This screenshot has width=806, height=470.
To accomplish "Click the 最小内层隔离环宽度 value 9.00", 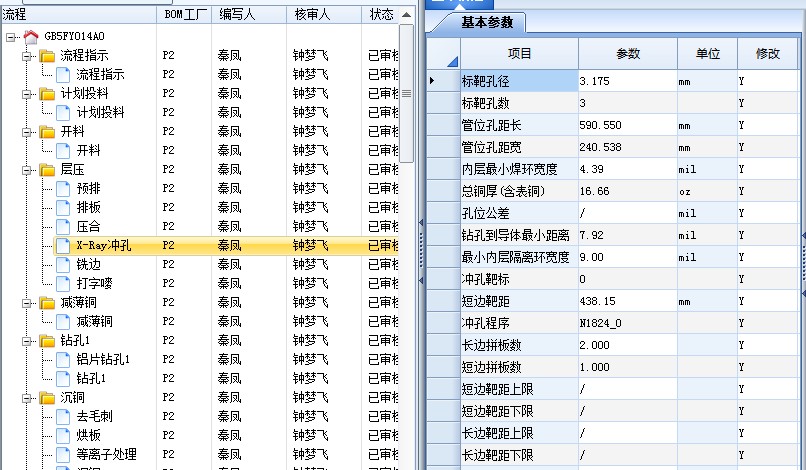I will [628, 257].
